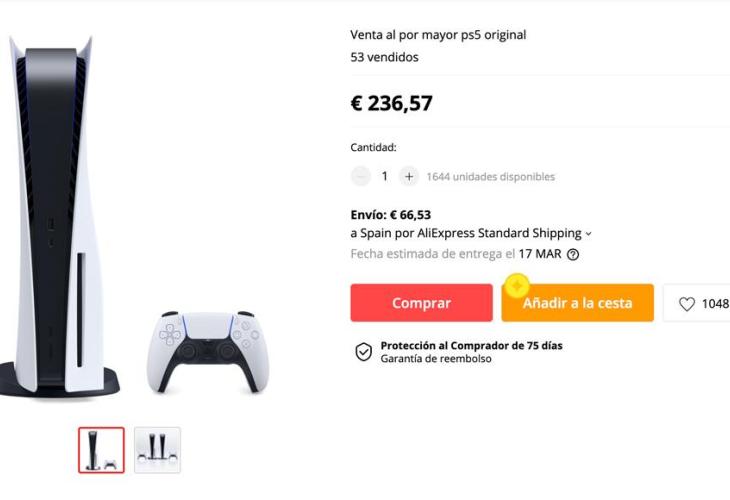Image resolution: width=730 pixels, height=500 pixels.
Task: Click the buyer protection shield icon
Action: pyautogui.click(x=364, y=352)
